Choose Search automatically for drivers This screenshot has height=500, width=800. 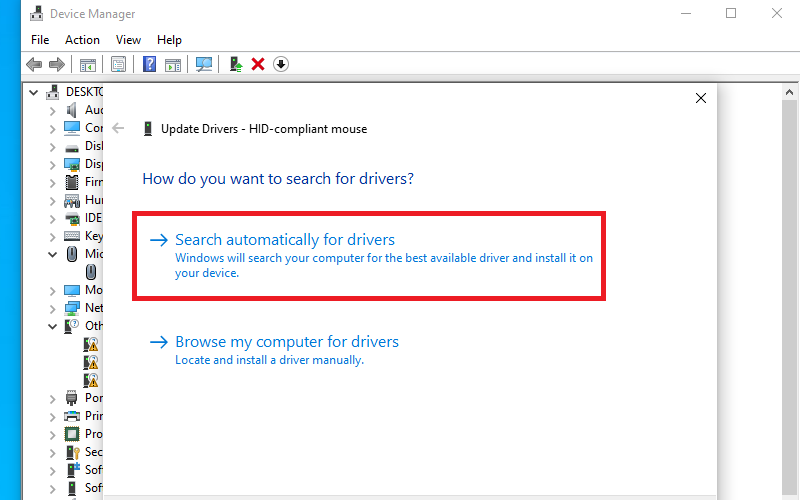(x=285, y=240)
